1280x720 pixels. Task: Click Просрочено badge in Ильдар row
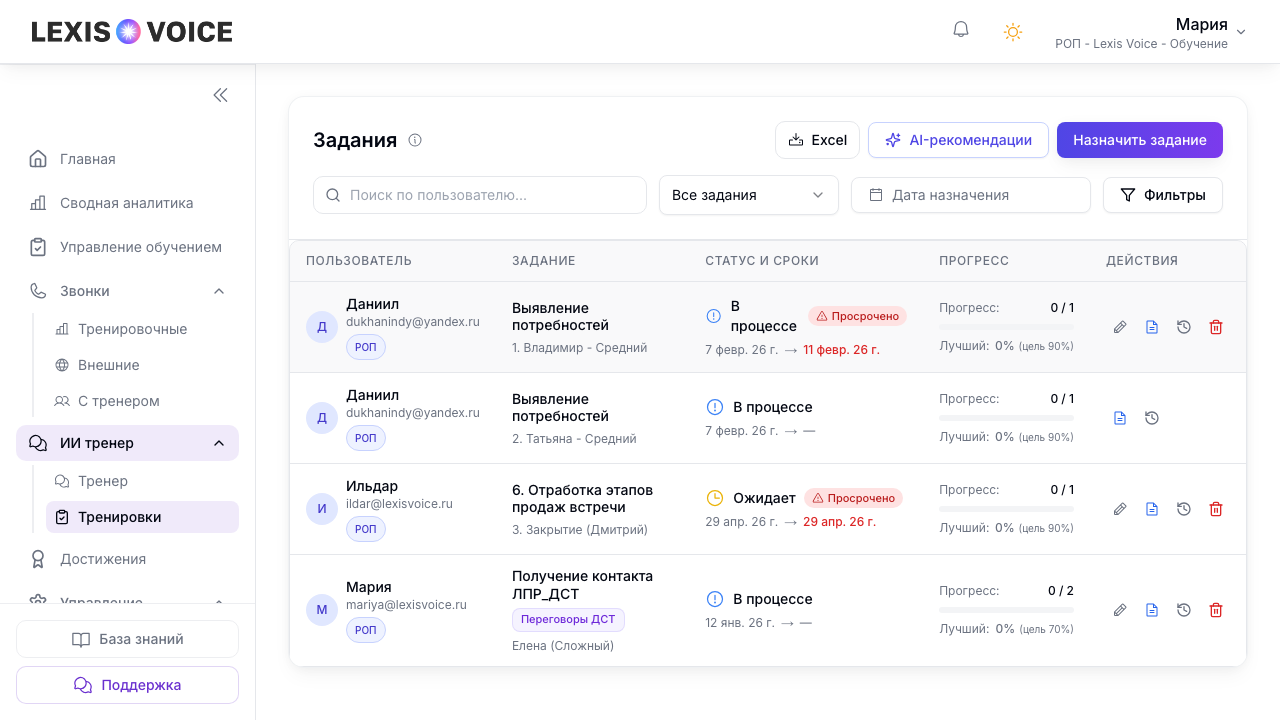point(854,498)
